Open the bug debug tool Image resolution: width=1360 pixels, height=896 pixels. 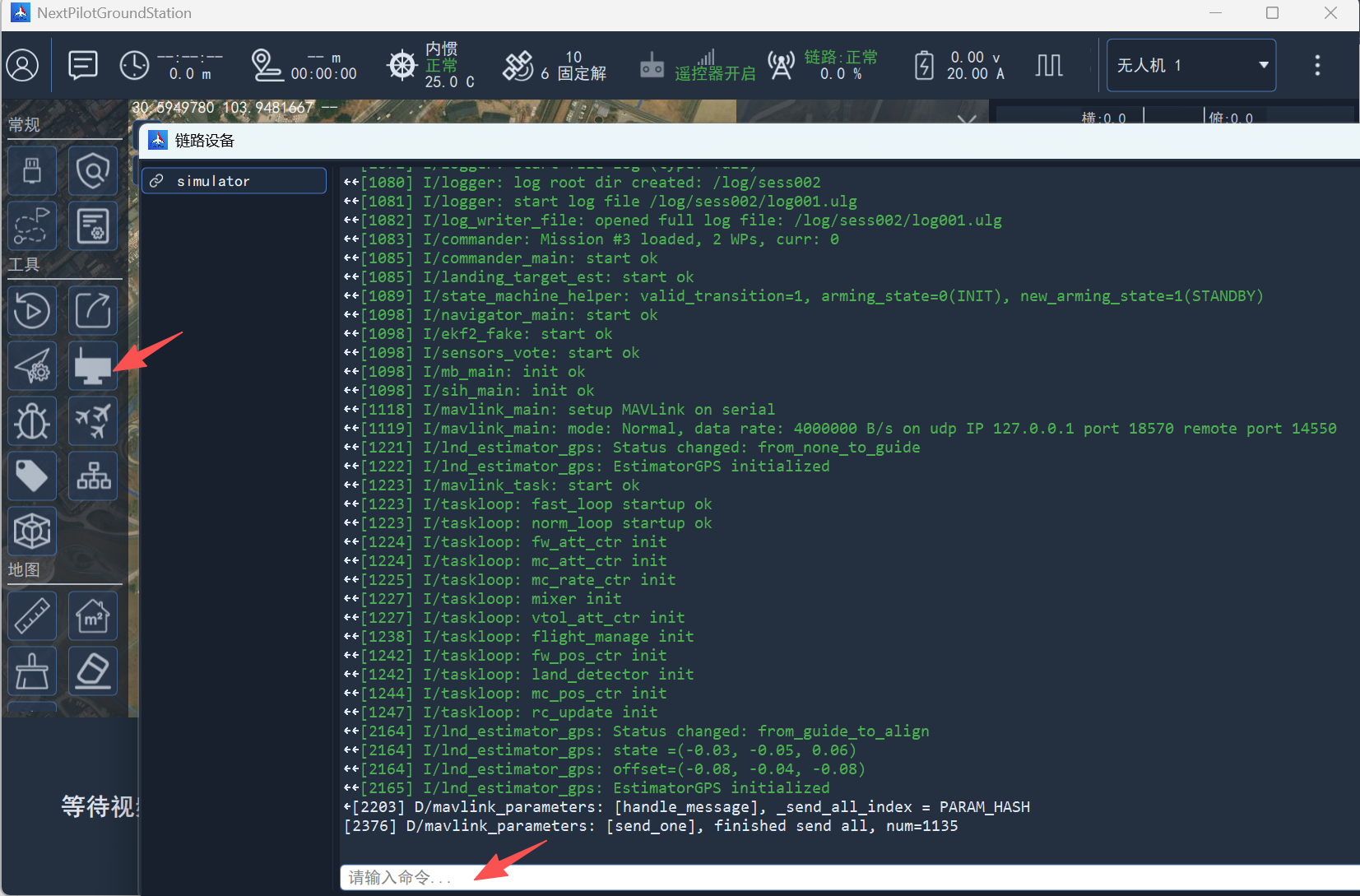[x=32, y=420]
